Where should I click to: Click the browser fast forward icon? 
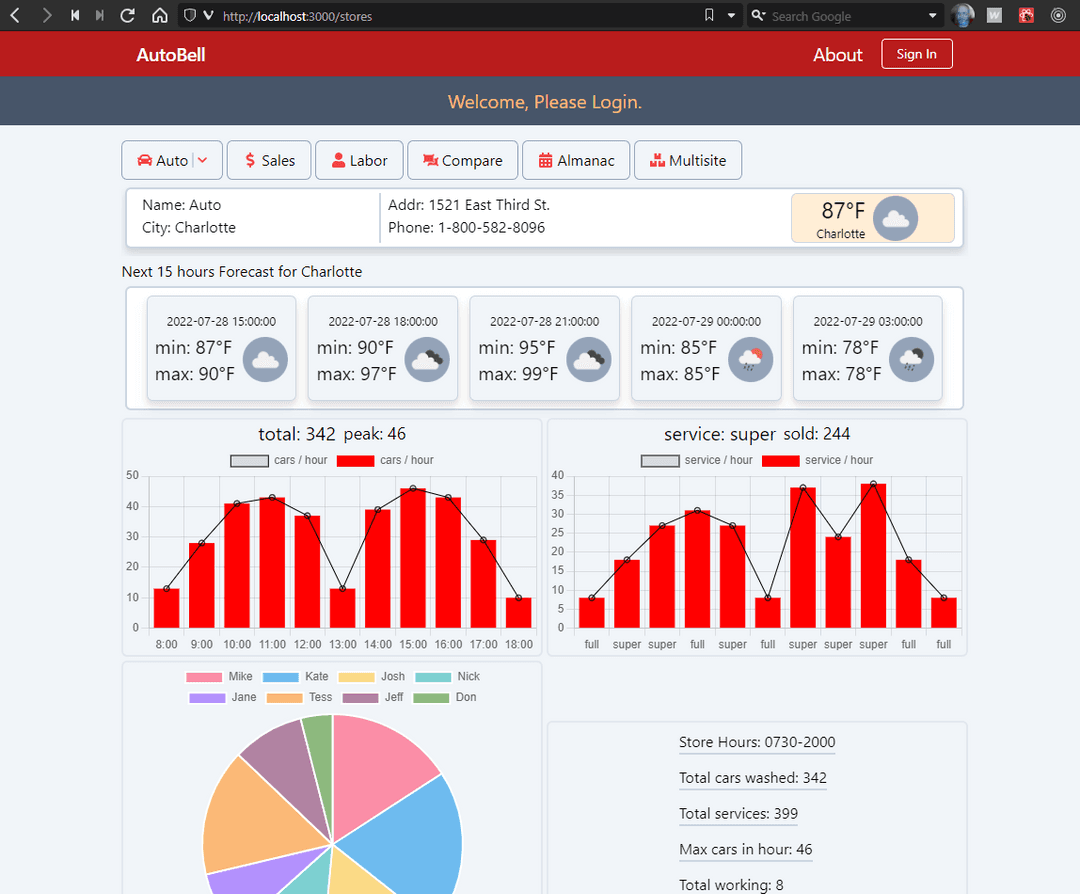100,15
